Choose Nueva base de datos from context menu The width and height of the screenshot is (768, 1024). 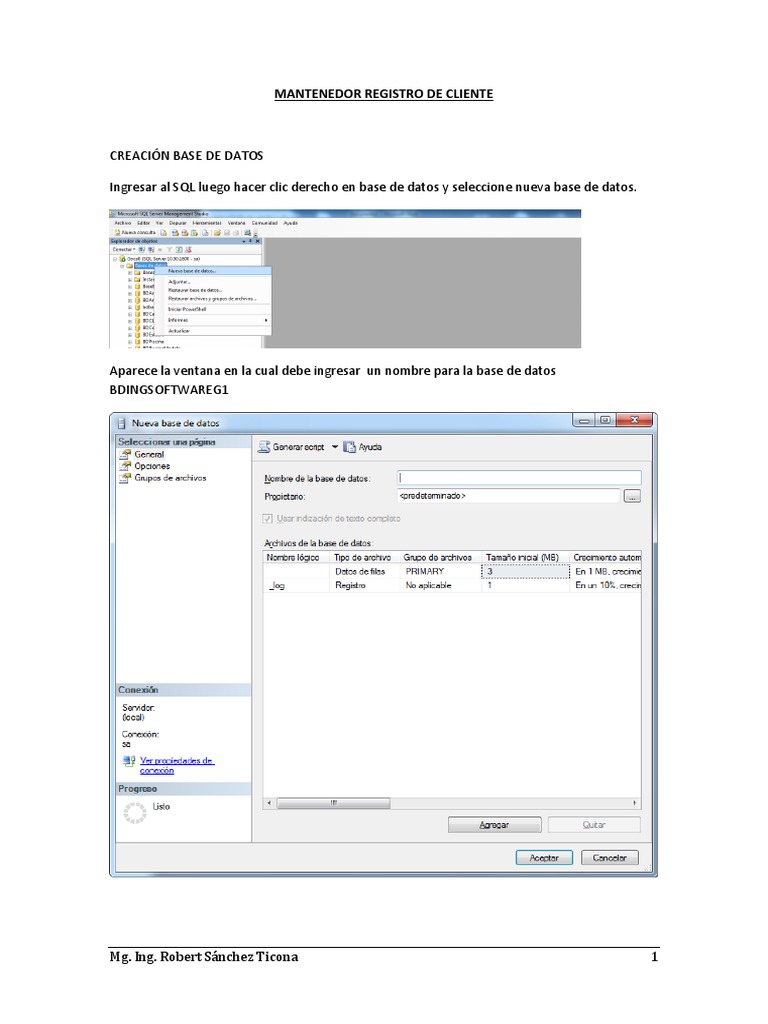coord(214,270)
